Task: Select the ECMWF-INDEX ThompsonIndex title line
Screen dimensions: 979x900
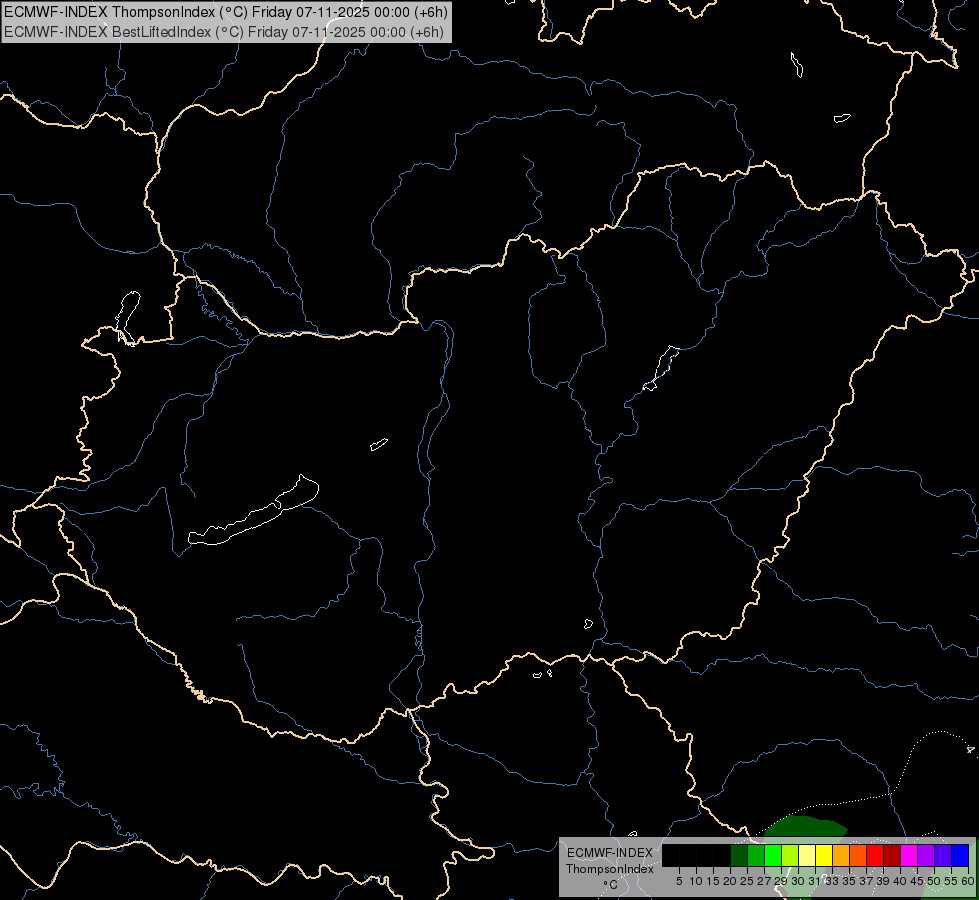Action: 225,12
